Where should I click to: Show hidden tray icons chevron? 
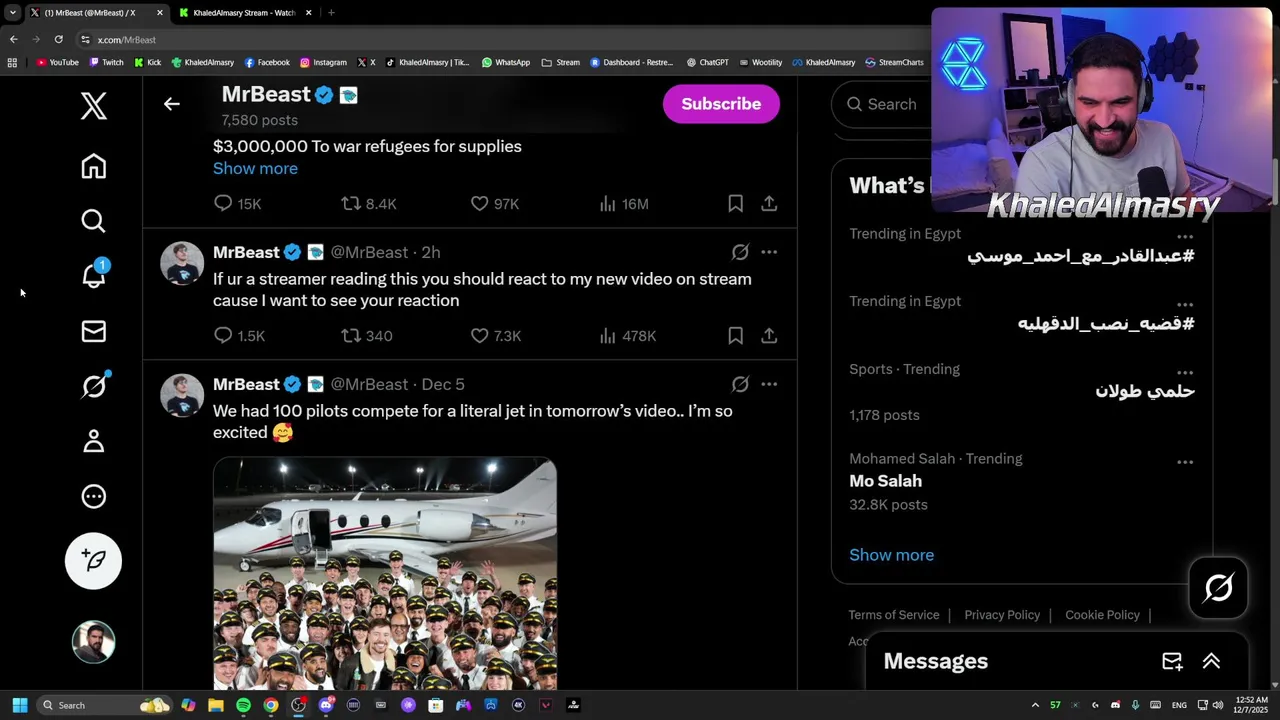(x=1035, y=705)
